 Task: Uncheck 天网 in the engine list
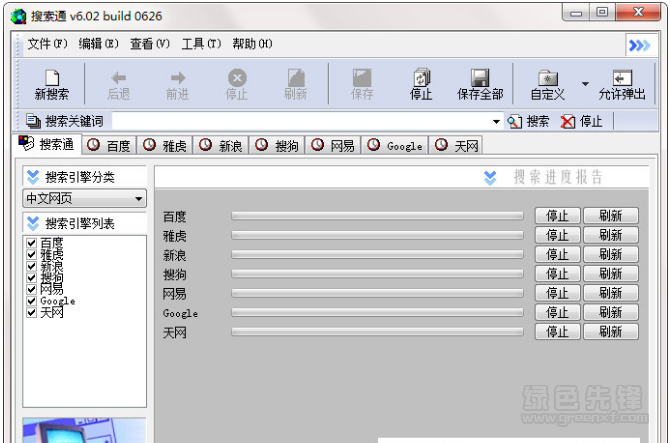pyautogui.click(x=32, y=312)
